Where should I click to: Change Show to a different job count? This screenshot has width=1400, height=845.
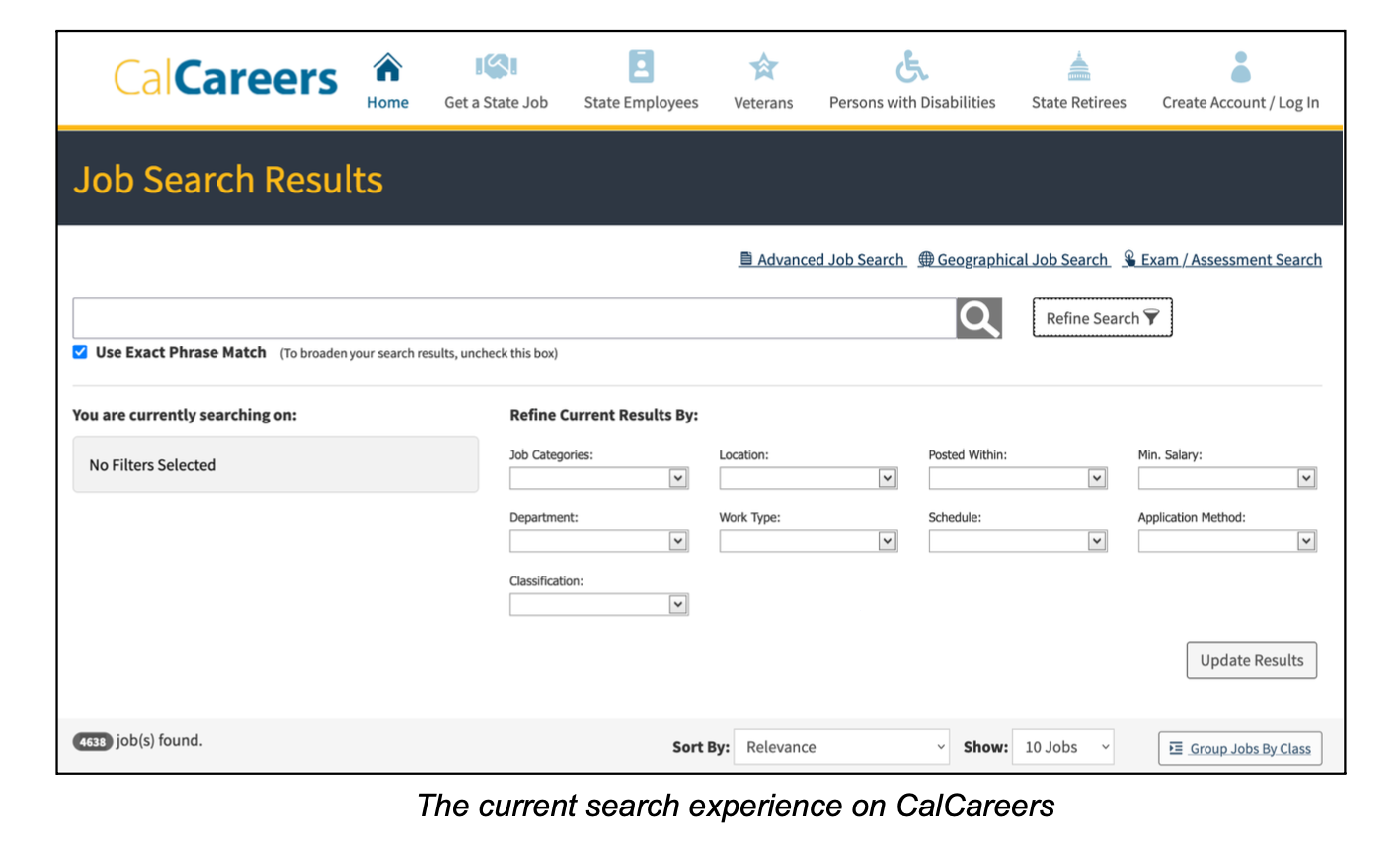tap(1062, 747)
